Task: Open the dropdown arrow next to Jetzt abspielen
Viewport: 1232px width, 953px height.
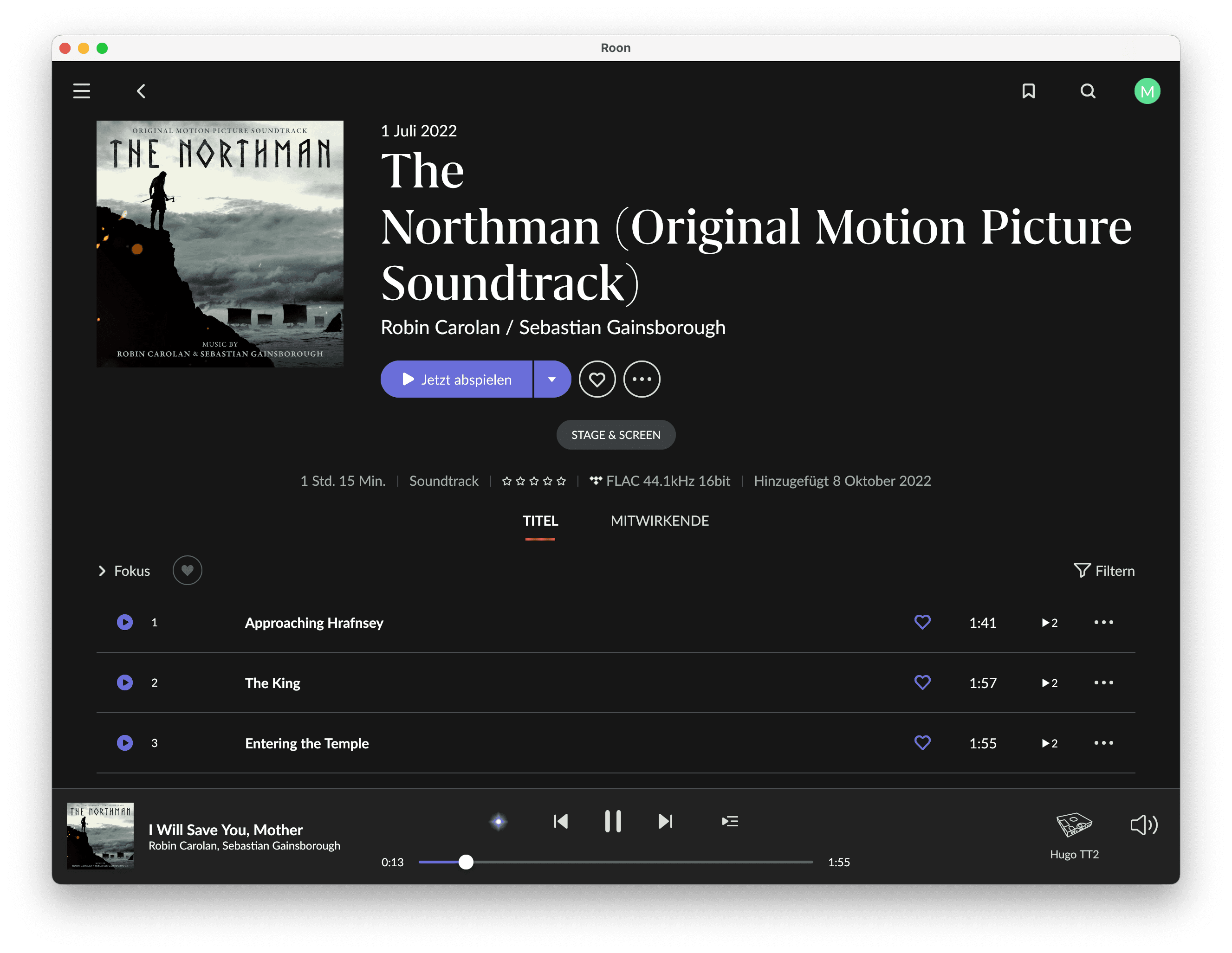Action: point(551,379)
